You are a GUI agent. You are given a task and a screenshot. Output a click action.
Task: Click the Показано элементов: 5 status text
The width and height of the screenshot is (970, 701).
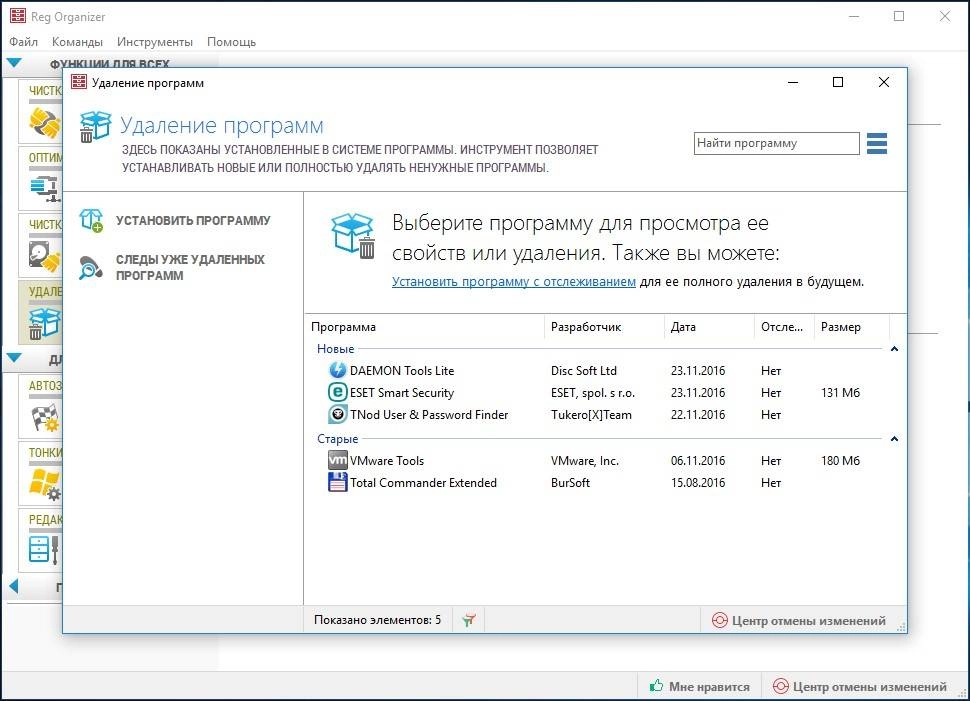pyautogui.click(x=377, y=620)
